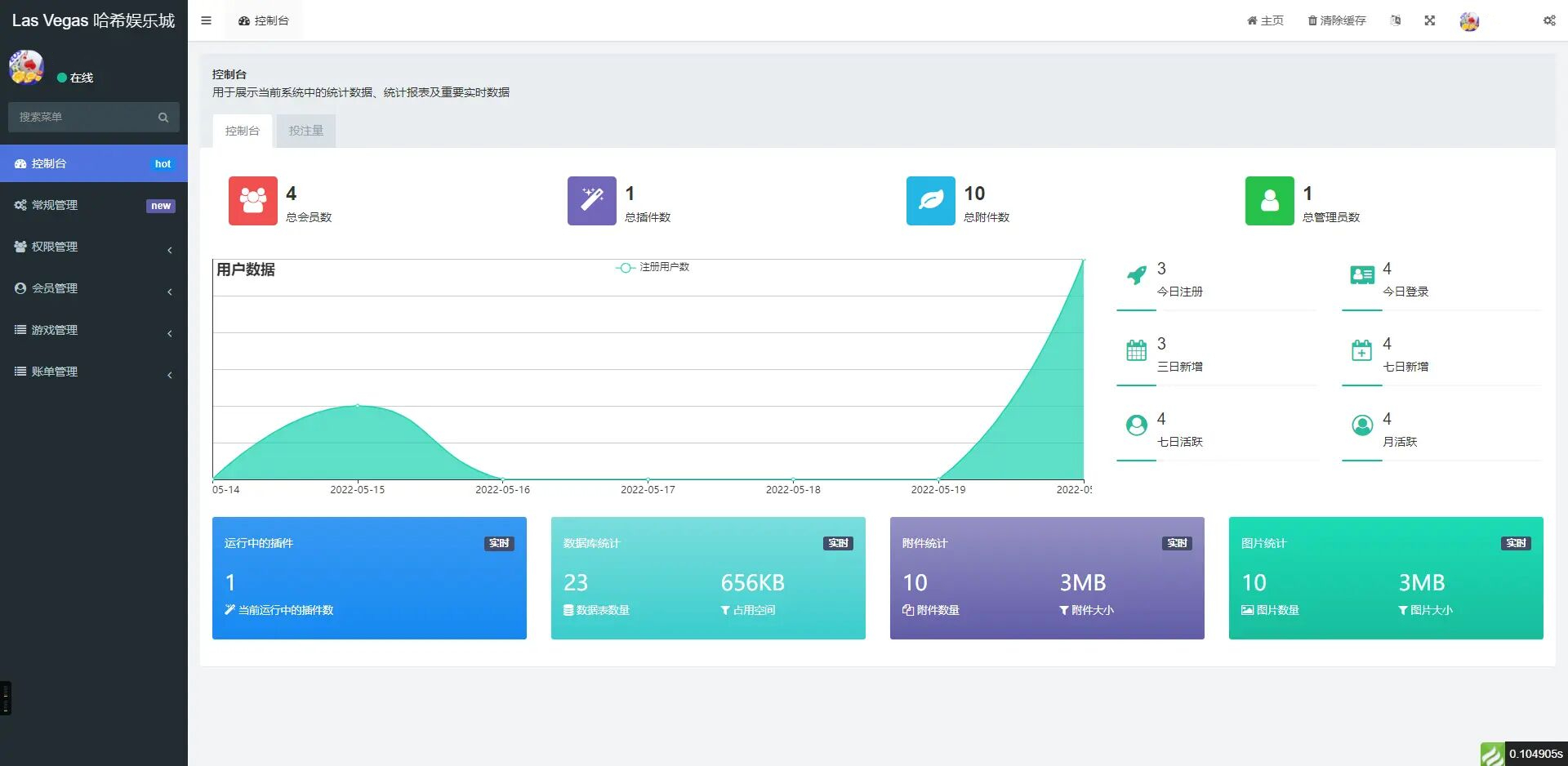
Task: Toggle the 注册用户数 chart legend
Action: coord(653,267)
